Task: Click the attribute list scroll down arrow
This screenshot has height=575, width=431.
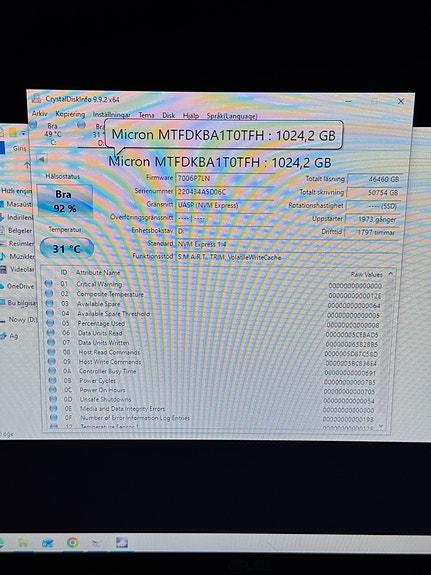Action: pos(381,426)
